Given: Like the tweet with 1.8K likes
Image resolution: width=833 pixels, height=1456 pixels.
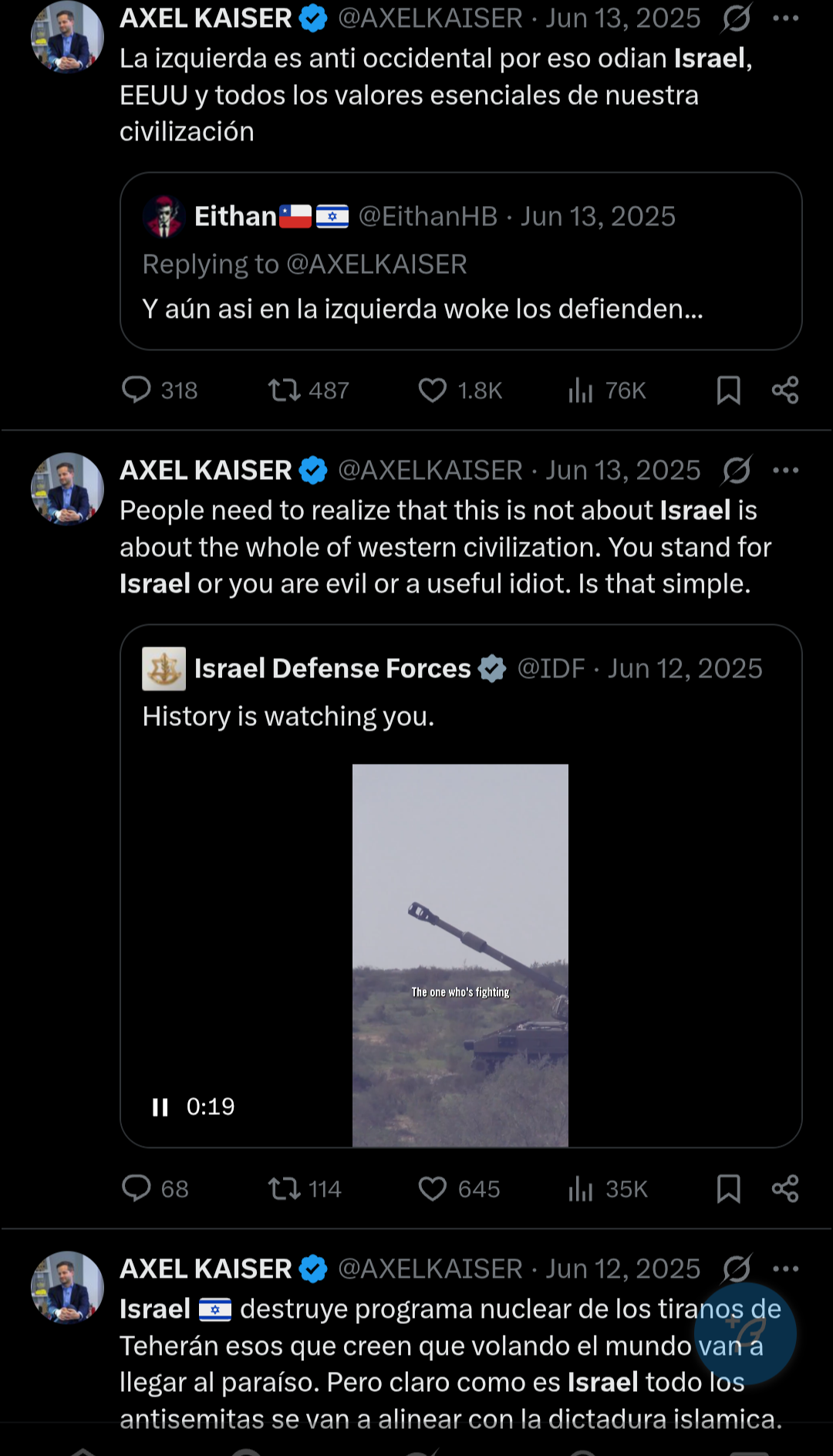Looking at the screenshot, I should click(x=433, y=390).
